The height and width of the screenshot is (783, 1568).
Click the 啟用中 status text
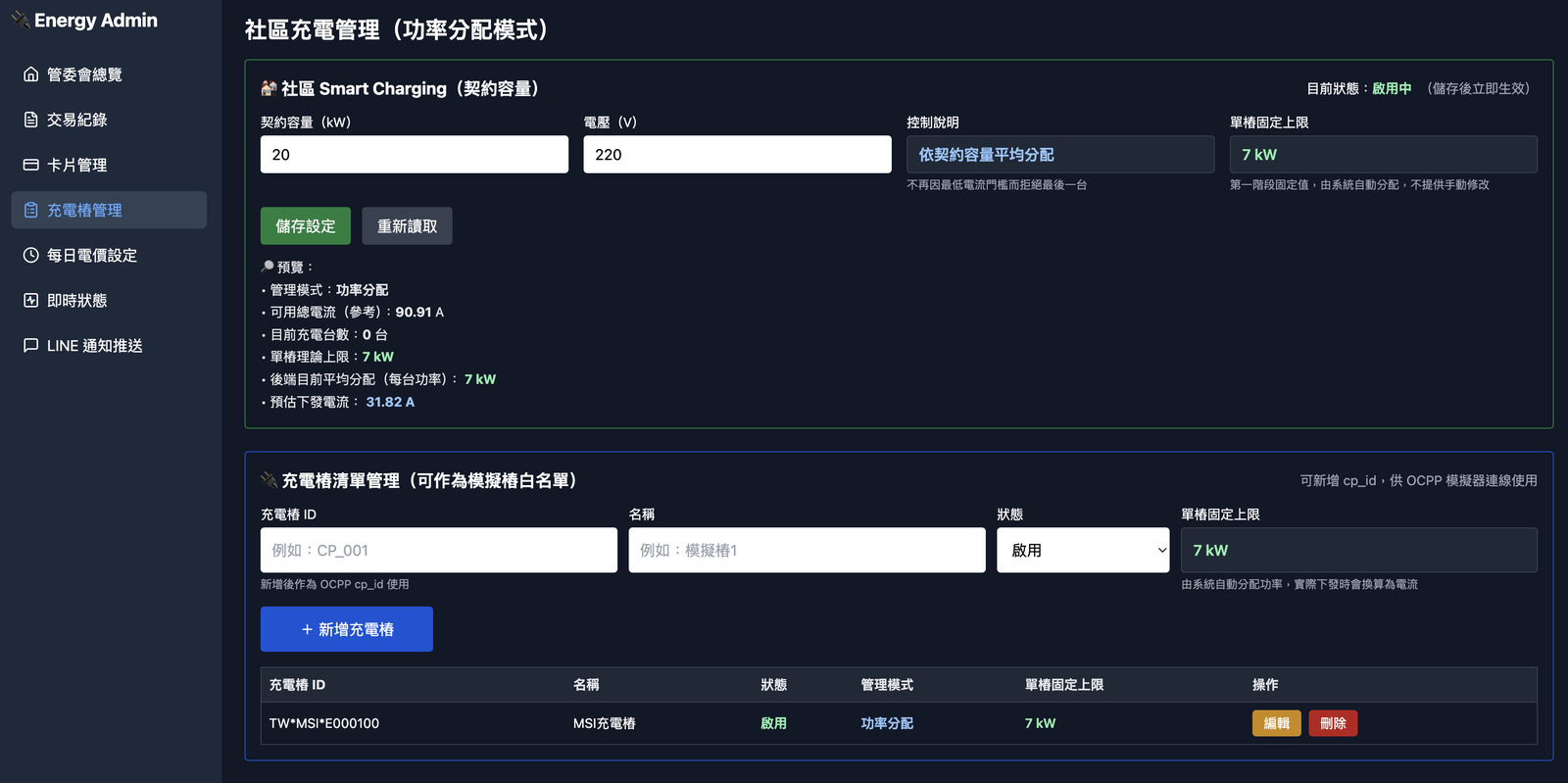1392,88
